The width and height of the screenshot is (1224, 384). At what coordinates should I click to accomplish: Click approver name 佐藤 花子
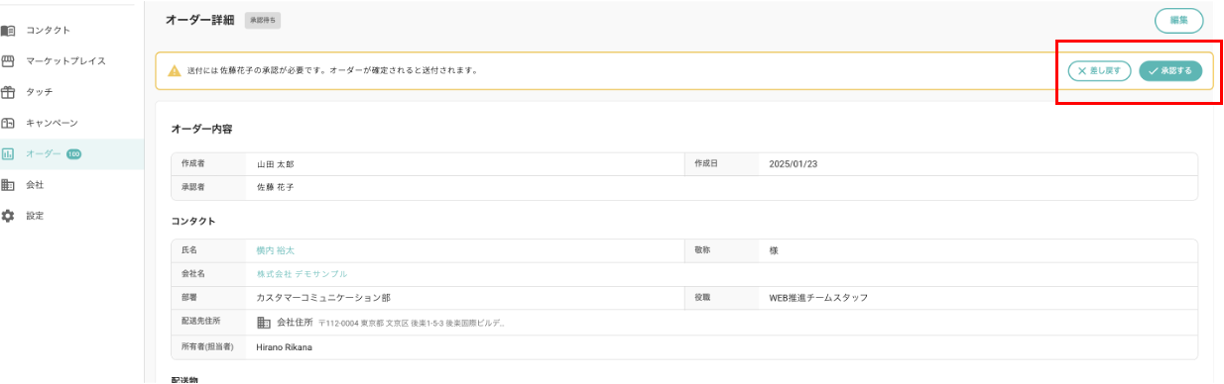(276, 187)
